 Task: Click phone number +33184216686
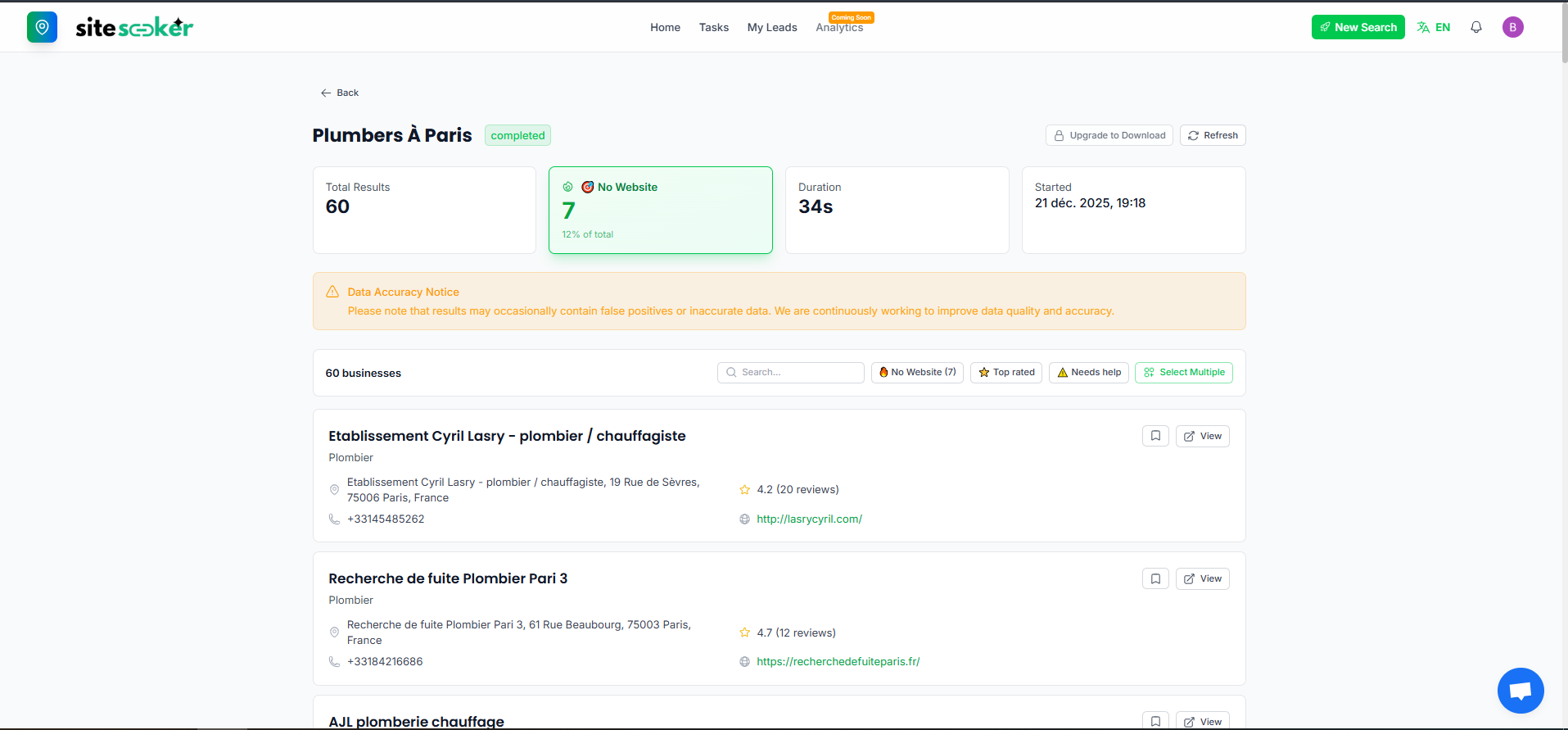pyautogui.click(x=385, y=661)
